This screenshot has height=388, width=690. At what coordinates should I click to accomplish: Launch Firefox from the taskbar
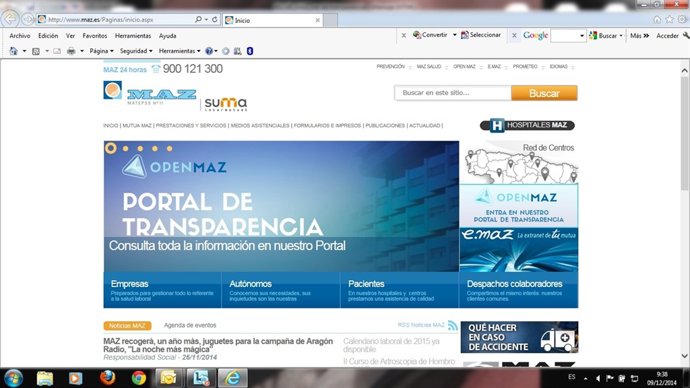coord(107,378)
